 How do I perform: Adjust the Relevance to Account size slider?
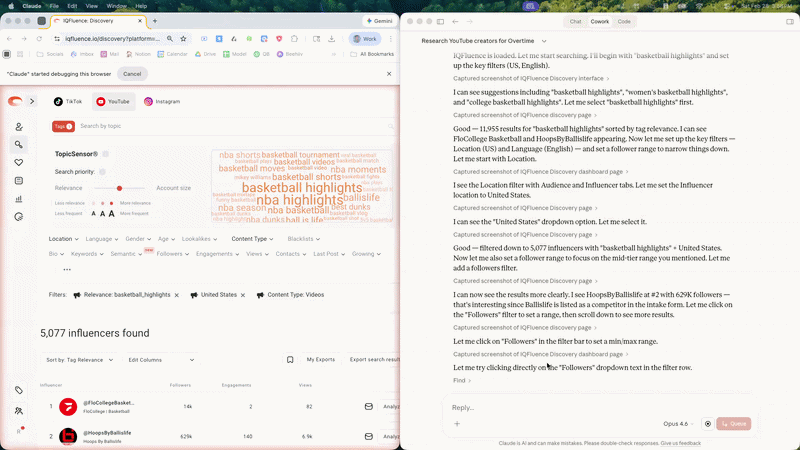(119, 188)
